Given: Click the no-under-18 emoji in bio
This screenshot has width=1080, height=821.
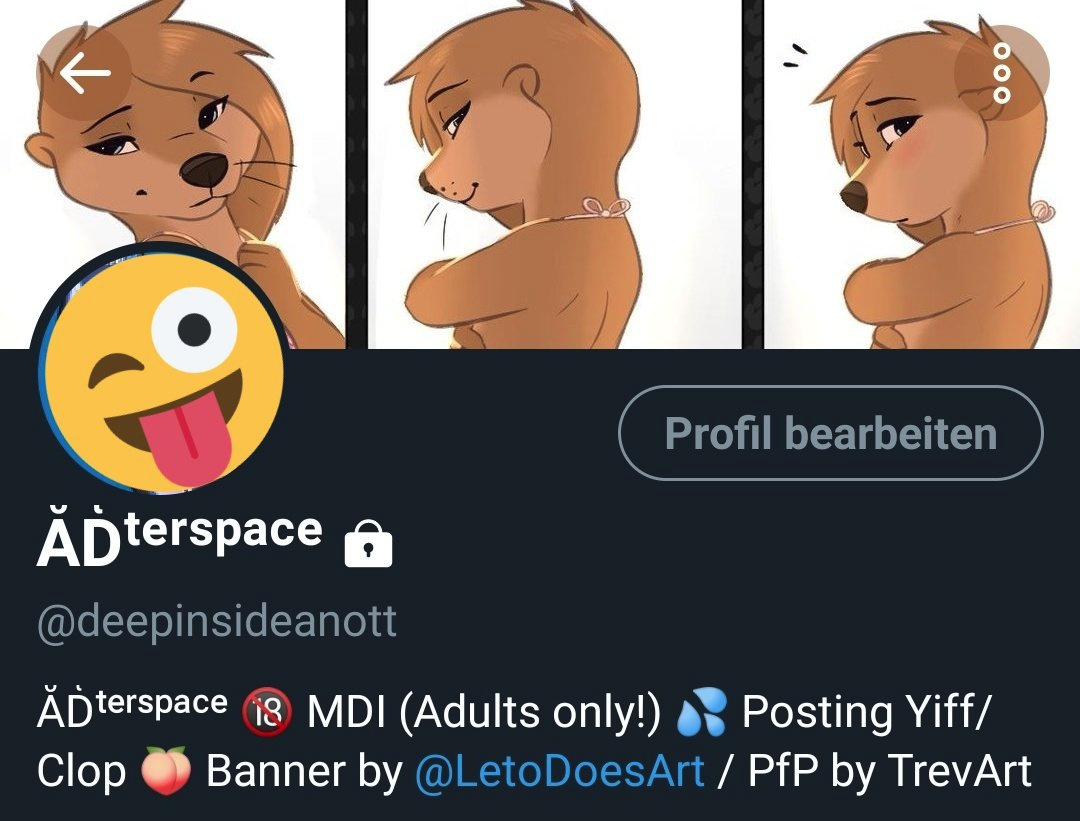Looking at the screenshot, I should [x=267, y=713].
